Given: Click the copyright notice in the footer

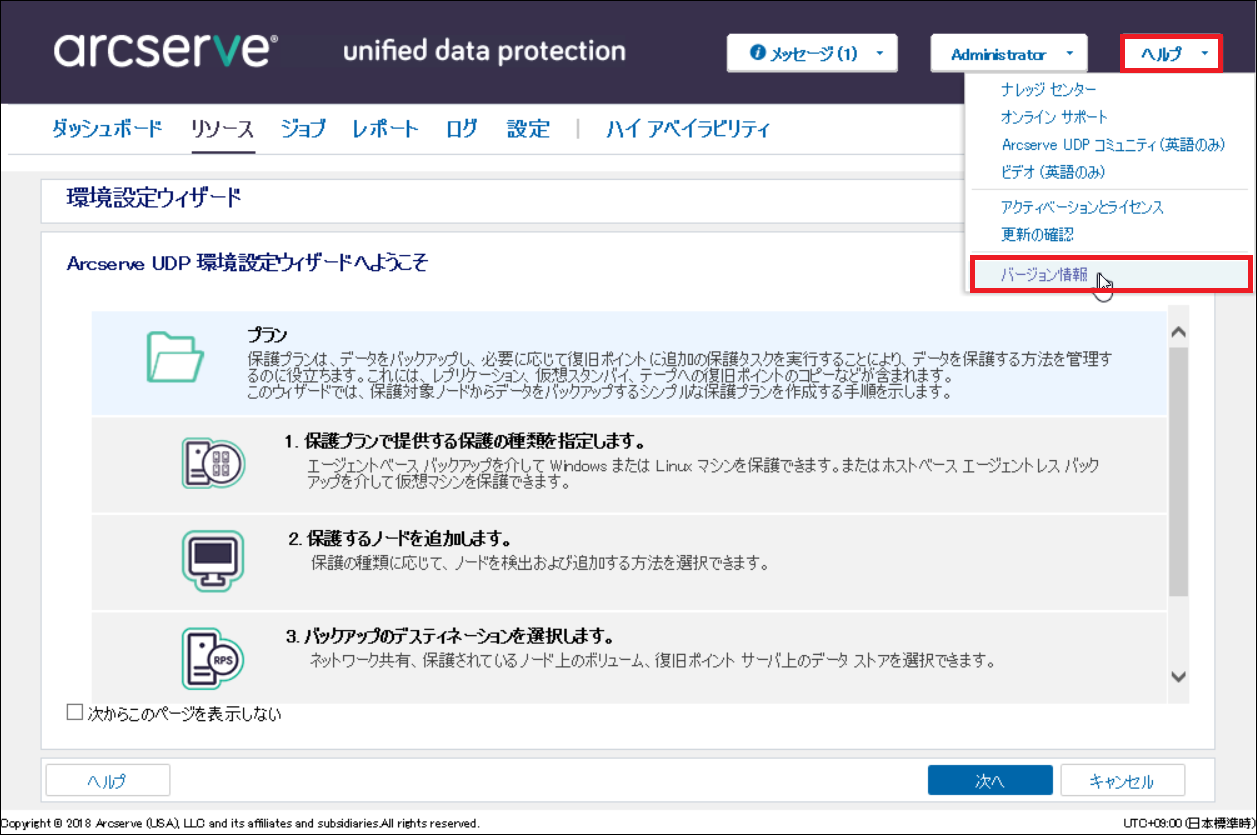Looking at the screenshot, I should pos(240,823).
